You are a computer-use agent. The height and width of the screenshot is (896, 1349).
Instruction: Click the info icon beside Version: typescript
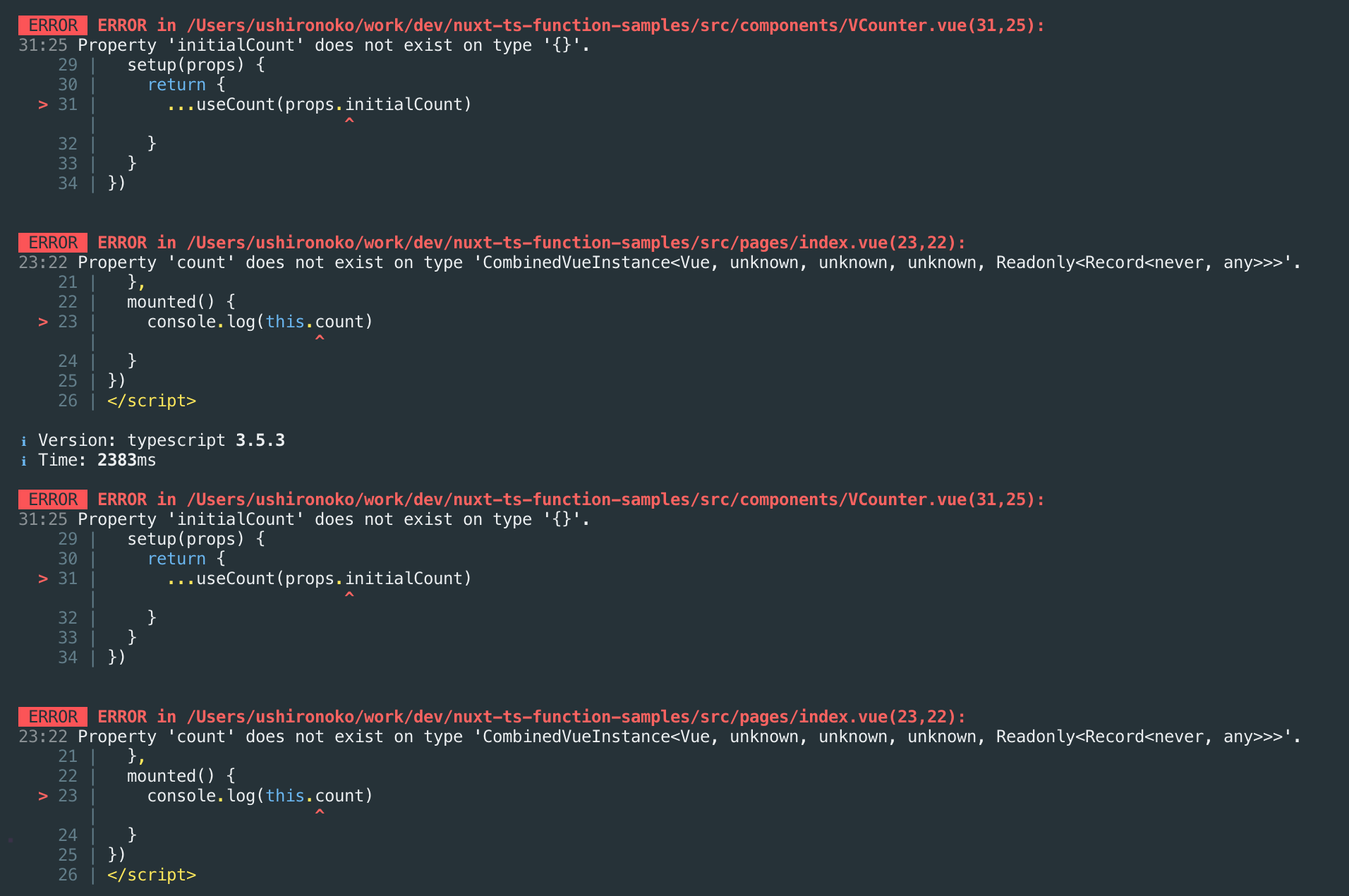23,441
